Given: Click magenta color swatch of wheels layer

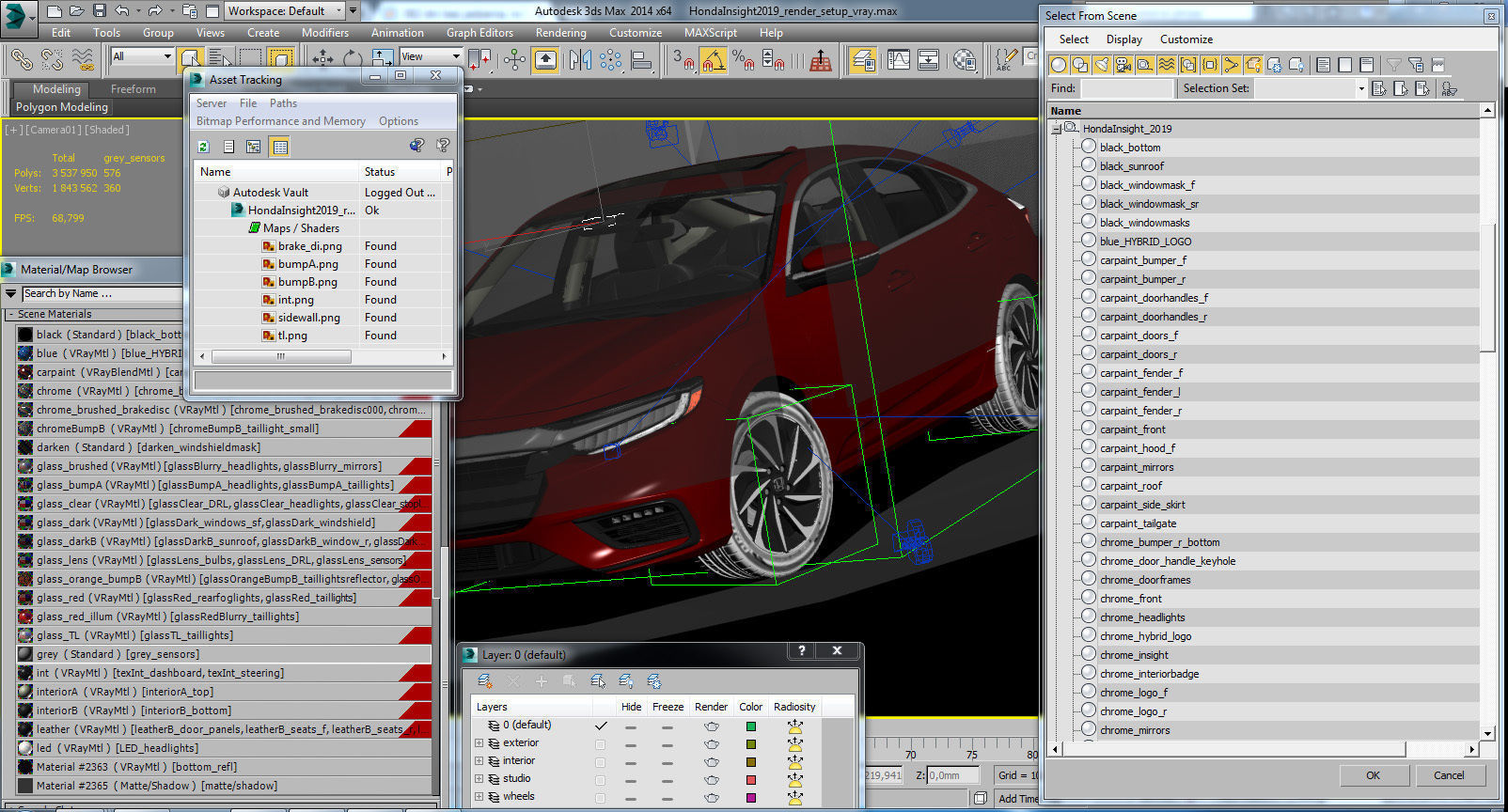Looking at the screenshot, I should 751,798.
